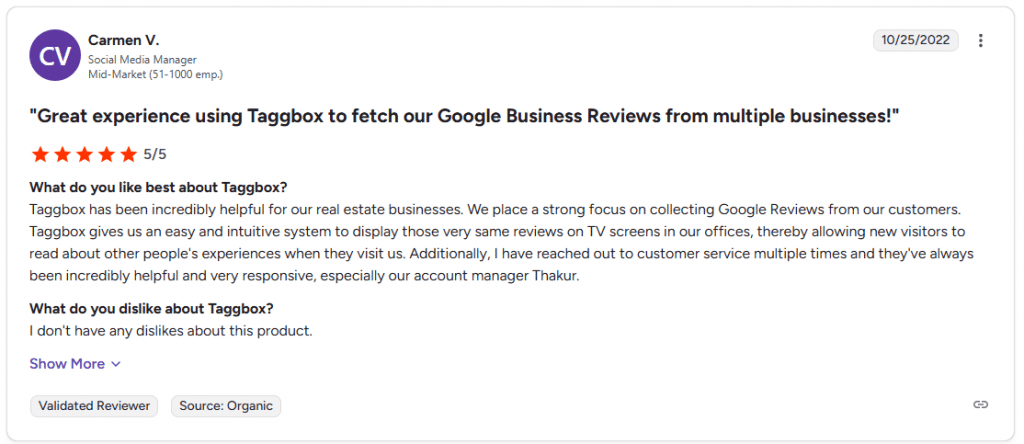Click the 5/5 rating score
Viewport: 1024px width, 444px height.
(x=155, y=154)
